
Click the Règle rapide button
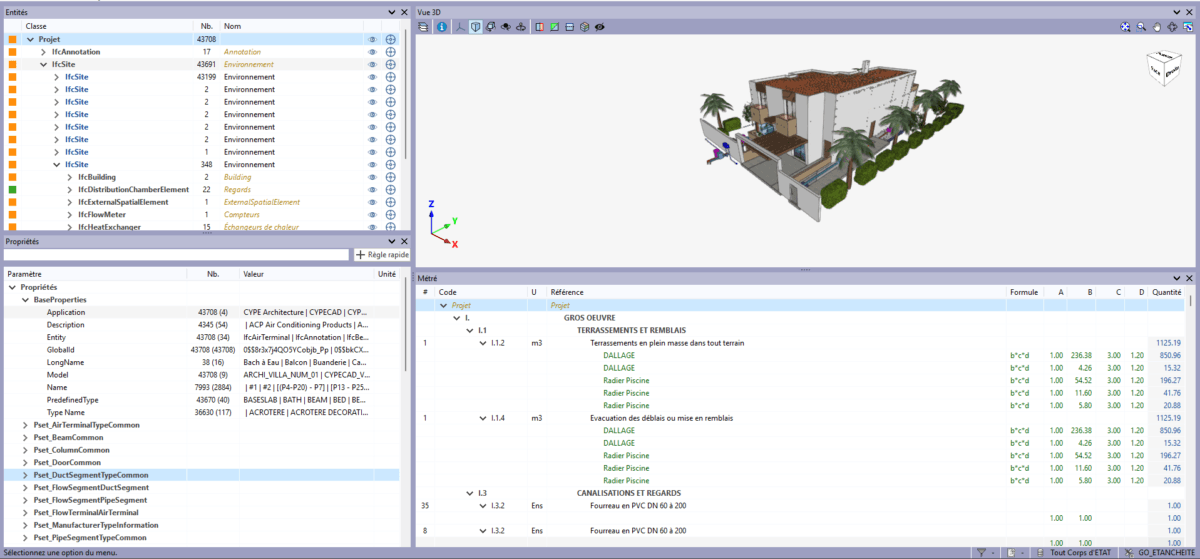[382, 255]
